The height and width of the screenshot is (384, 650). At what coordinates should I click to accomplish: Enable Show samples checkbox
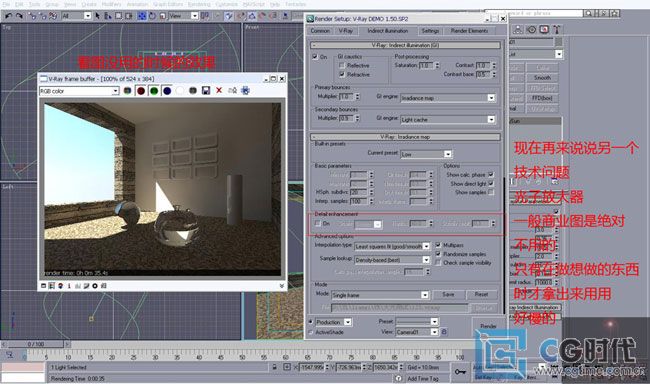click(x=491, y=192)
